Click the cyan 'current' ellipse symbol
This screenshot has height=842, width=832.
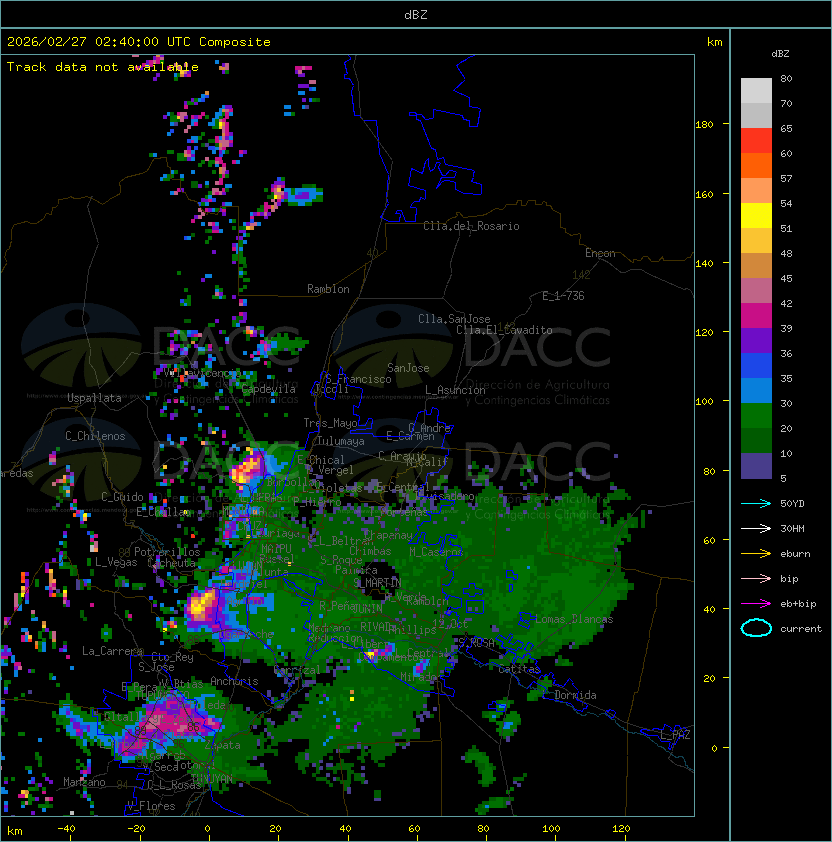pyautogui.click(x=756, y=628)
